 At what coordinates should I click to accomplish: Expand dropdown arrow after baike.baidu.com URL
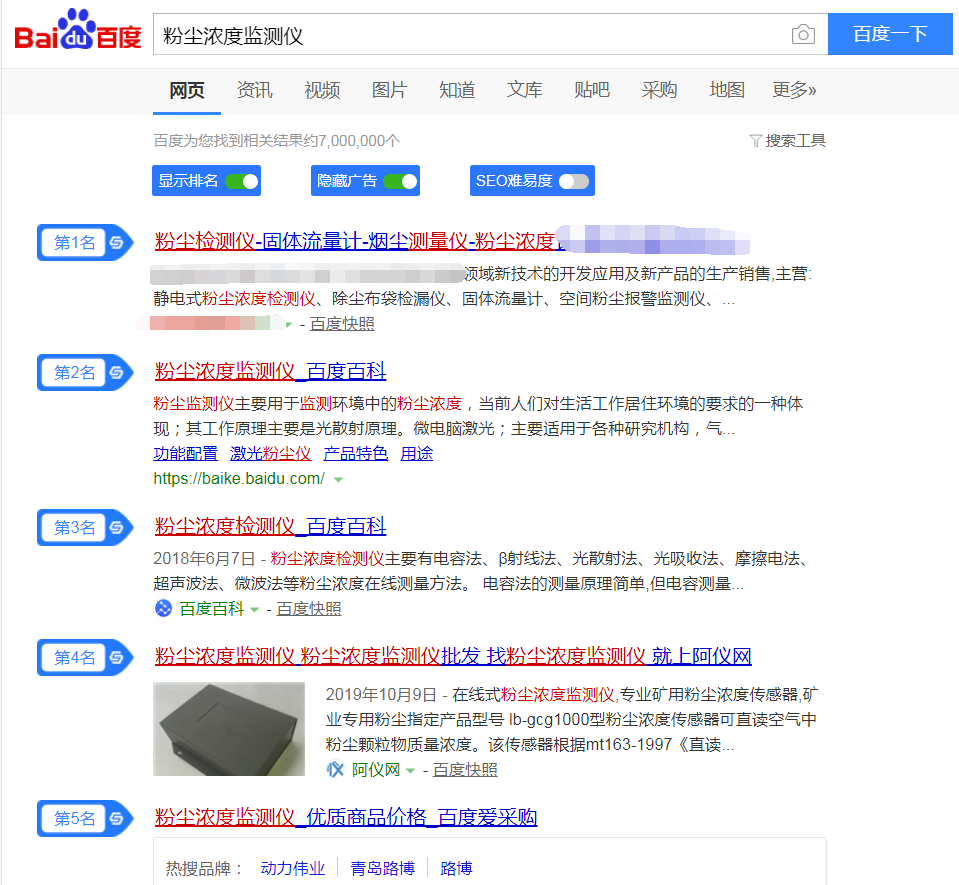[338, 480]
